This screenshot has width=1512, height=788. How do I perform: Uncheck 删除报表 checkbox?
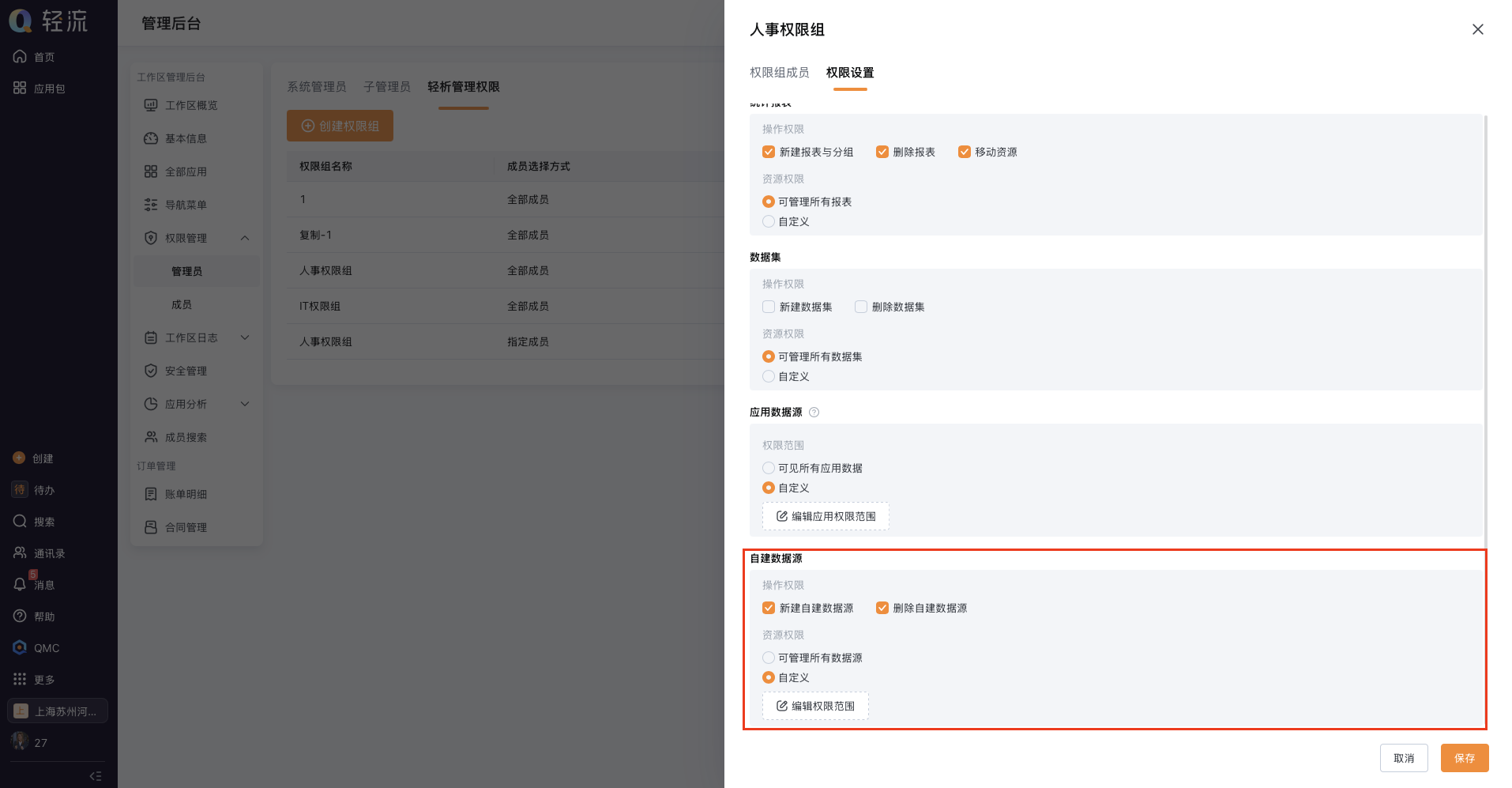882,152
